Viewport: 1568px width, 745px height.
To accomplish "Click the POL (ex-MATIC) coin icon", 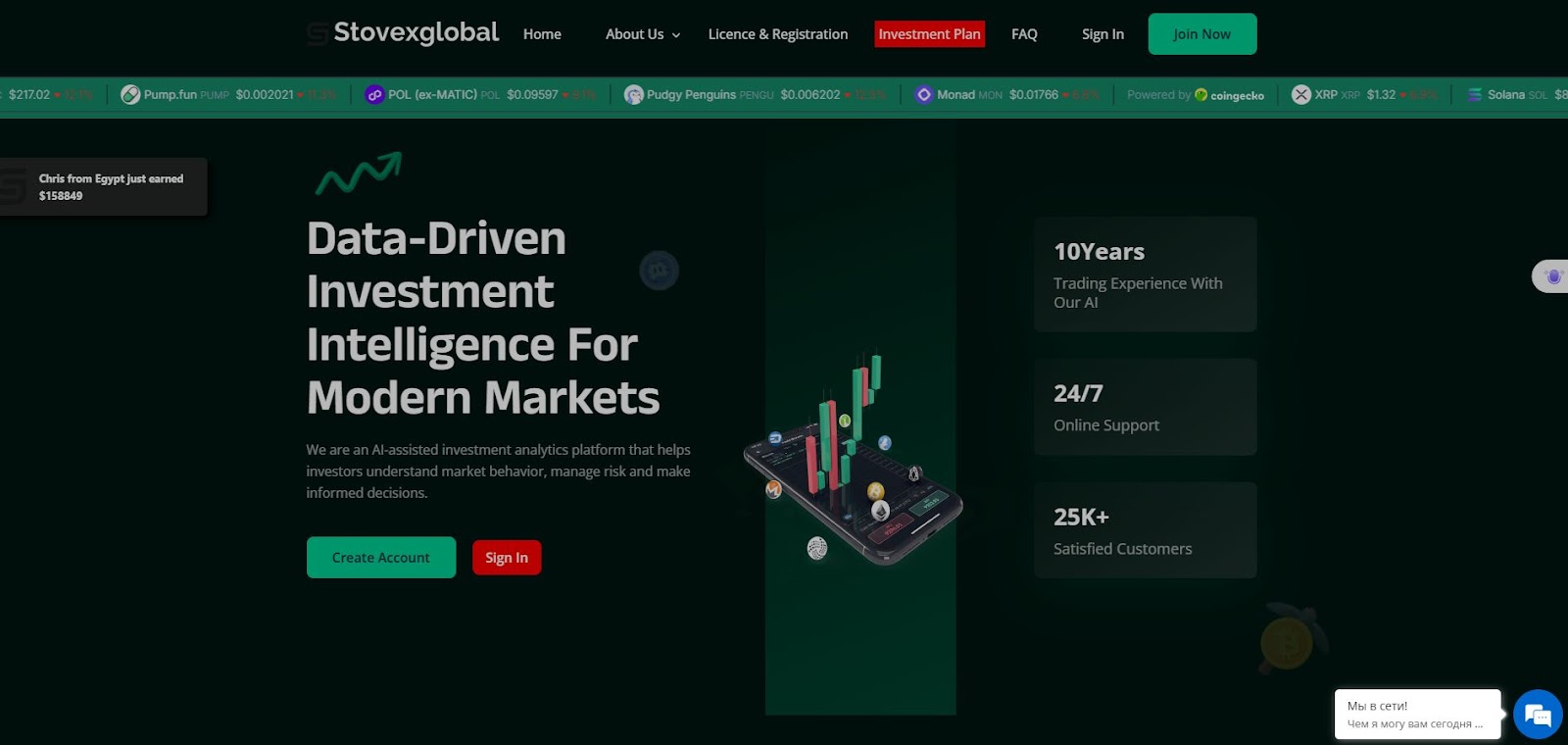I will pyautogui.click(x=374, y=95).
